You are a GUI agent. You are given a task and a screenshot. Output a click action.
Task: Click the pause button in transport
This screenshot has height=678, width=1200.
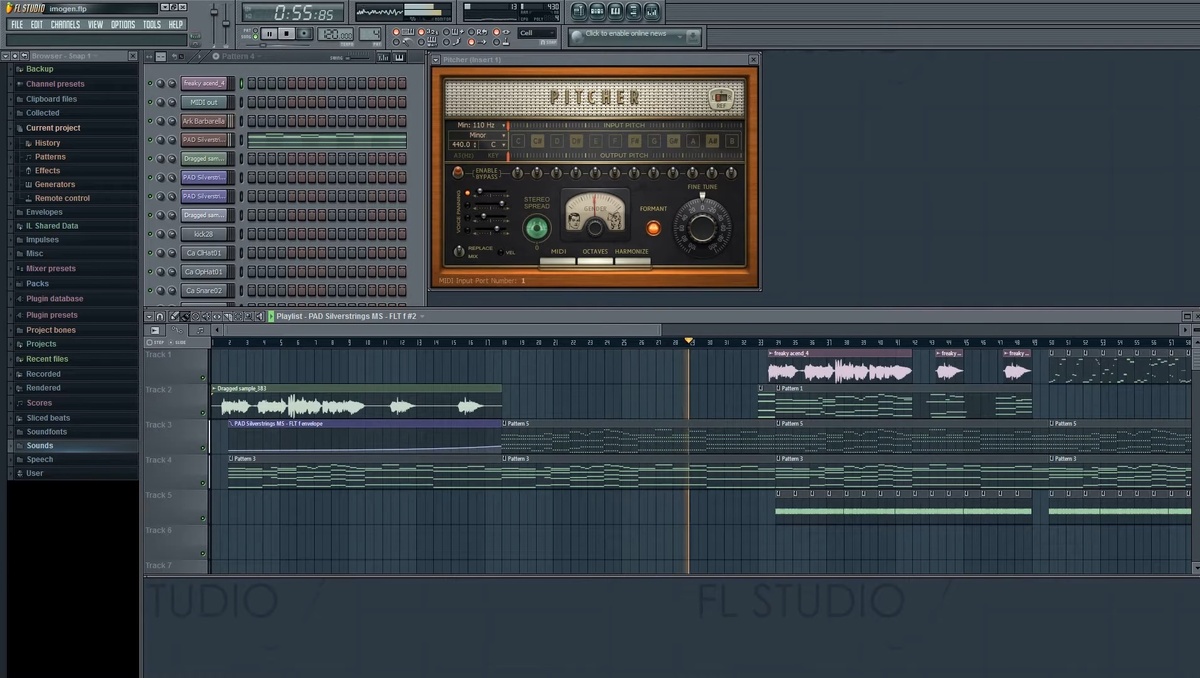pyautogui.click(x=269, y=34)
